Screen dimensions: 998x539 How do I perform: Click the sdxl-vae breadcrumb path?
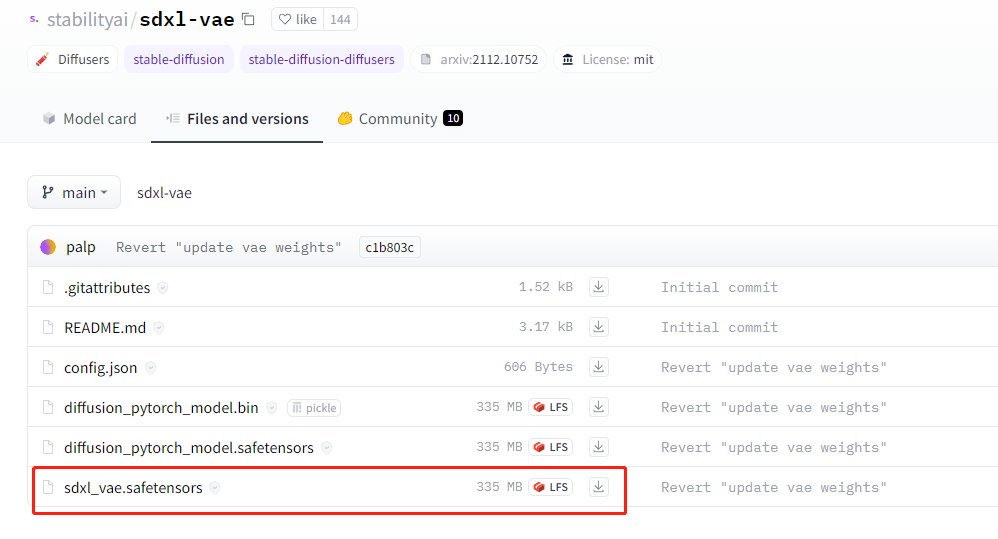[164, 193]
